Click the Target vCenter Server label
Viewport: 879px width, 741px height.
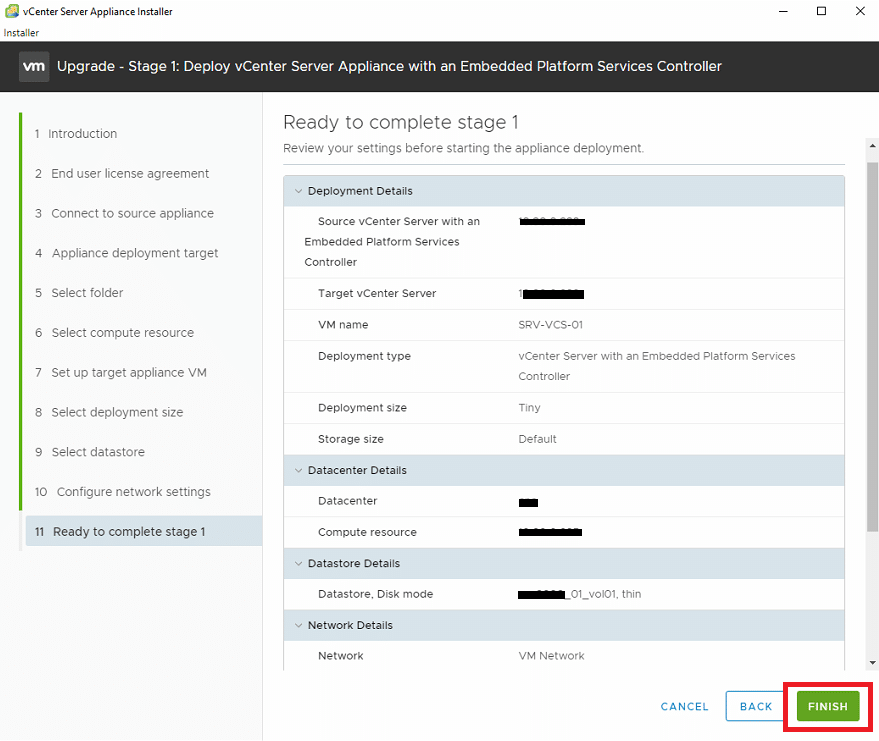coord(377,294)
